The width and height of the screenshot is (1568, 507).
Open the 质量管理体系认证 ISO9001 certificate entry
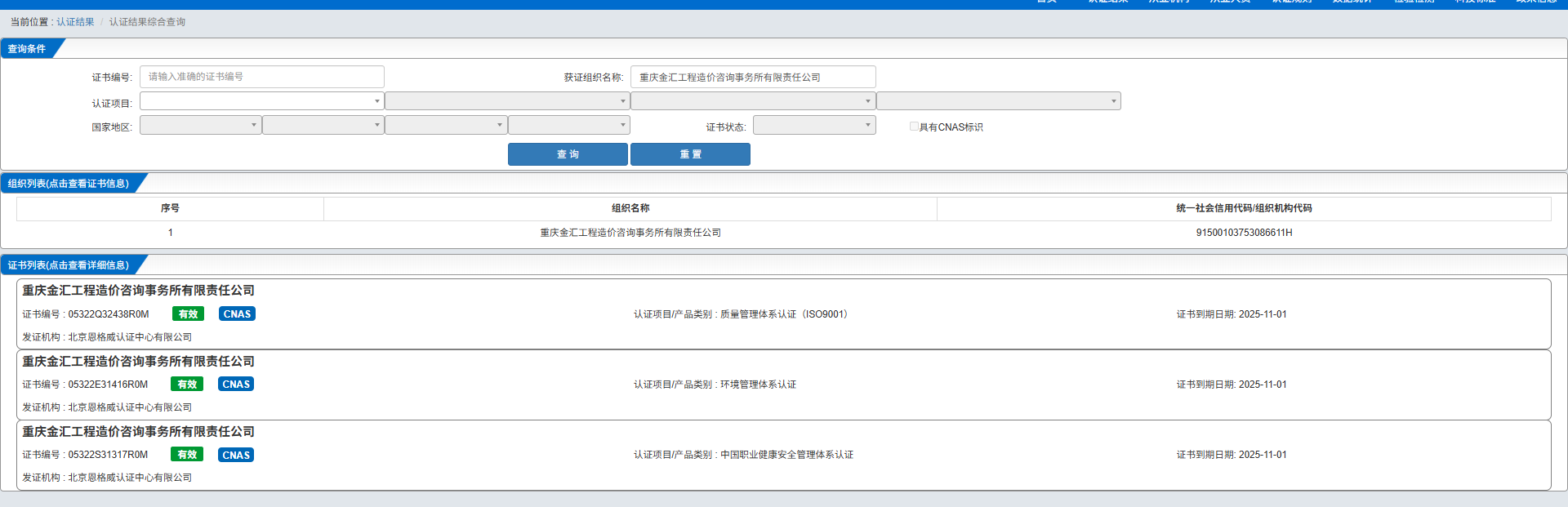(740, 314)
